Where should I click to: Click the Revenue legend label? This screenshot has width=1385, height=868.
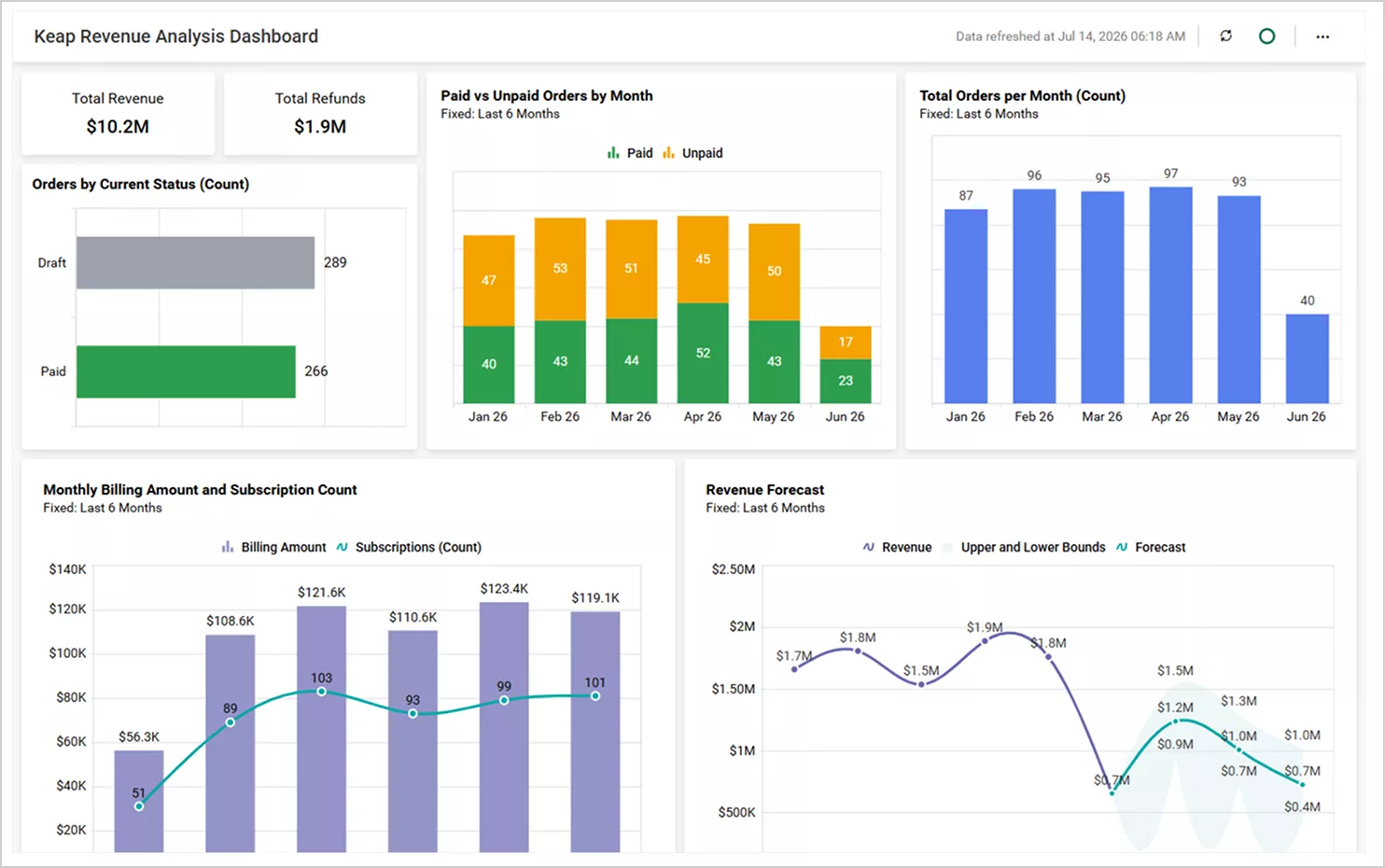point(907,547)
